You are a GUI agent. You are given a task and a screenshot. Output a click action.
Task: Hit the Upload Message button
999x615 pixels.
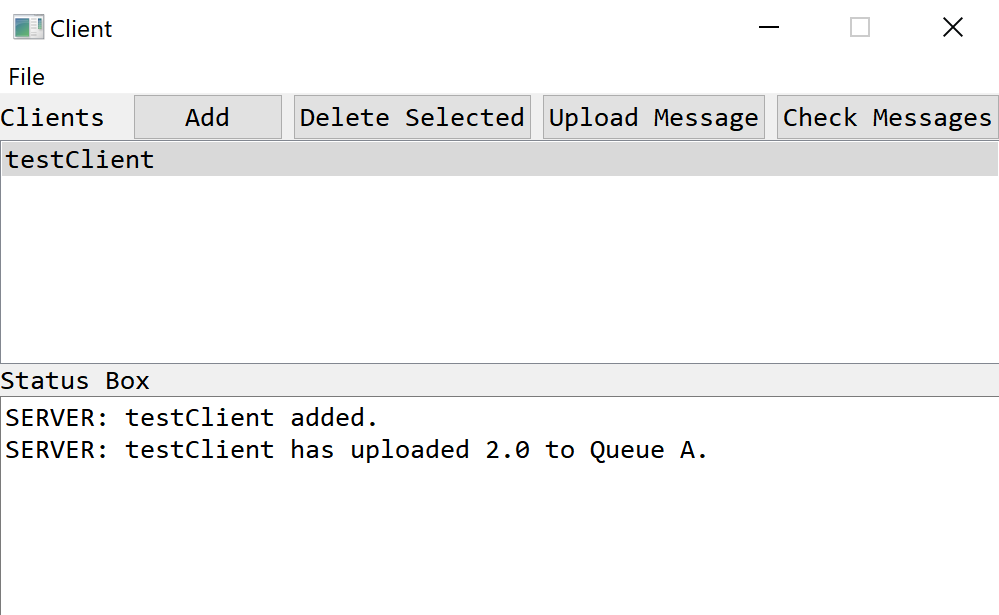[x=654, y=117]
